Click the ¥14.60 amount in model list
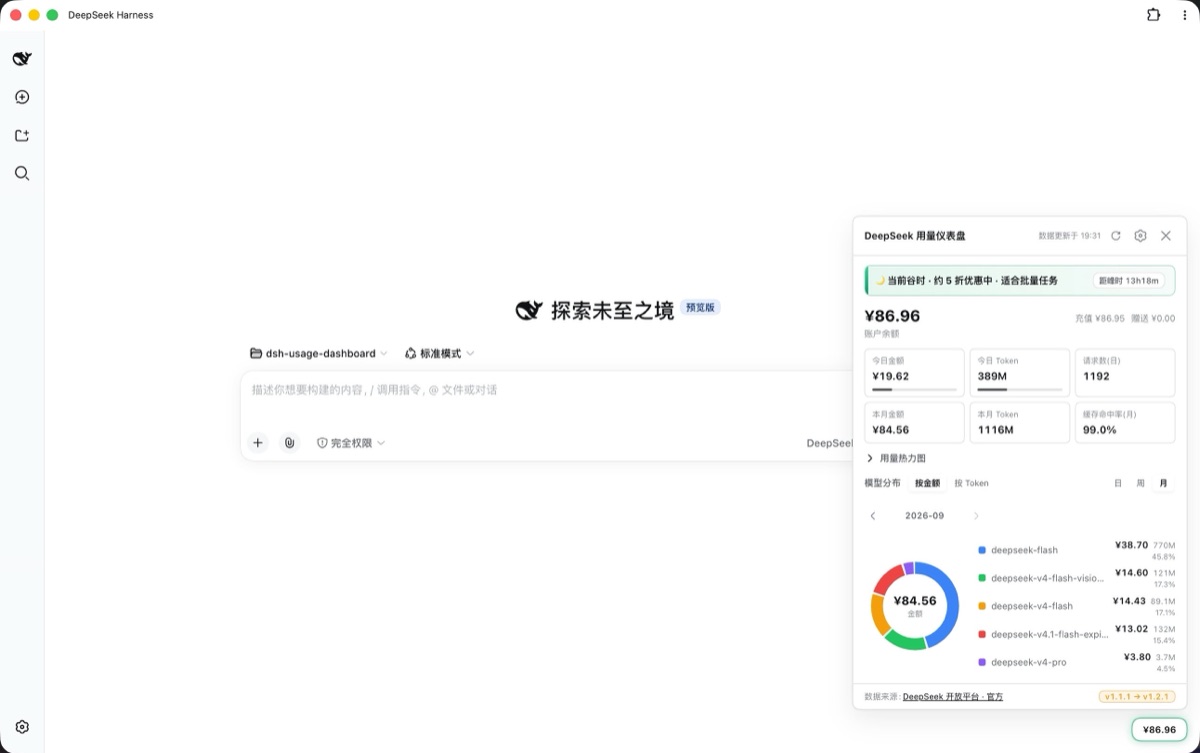 pos(1131,573)
